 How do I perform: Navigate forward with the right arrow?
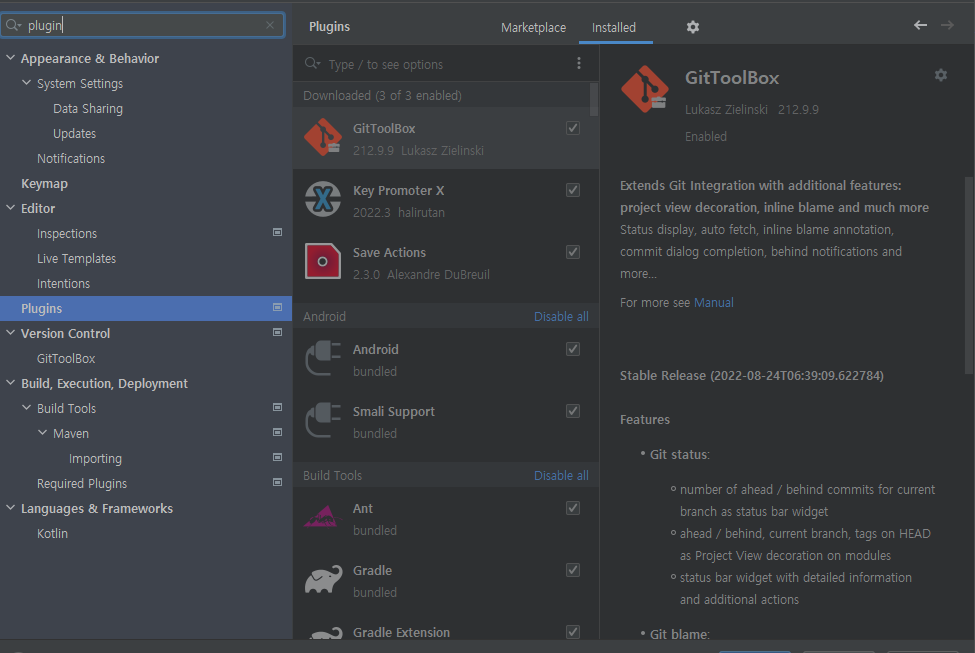947,25
